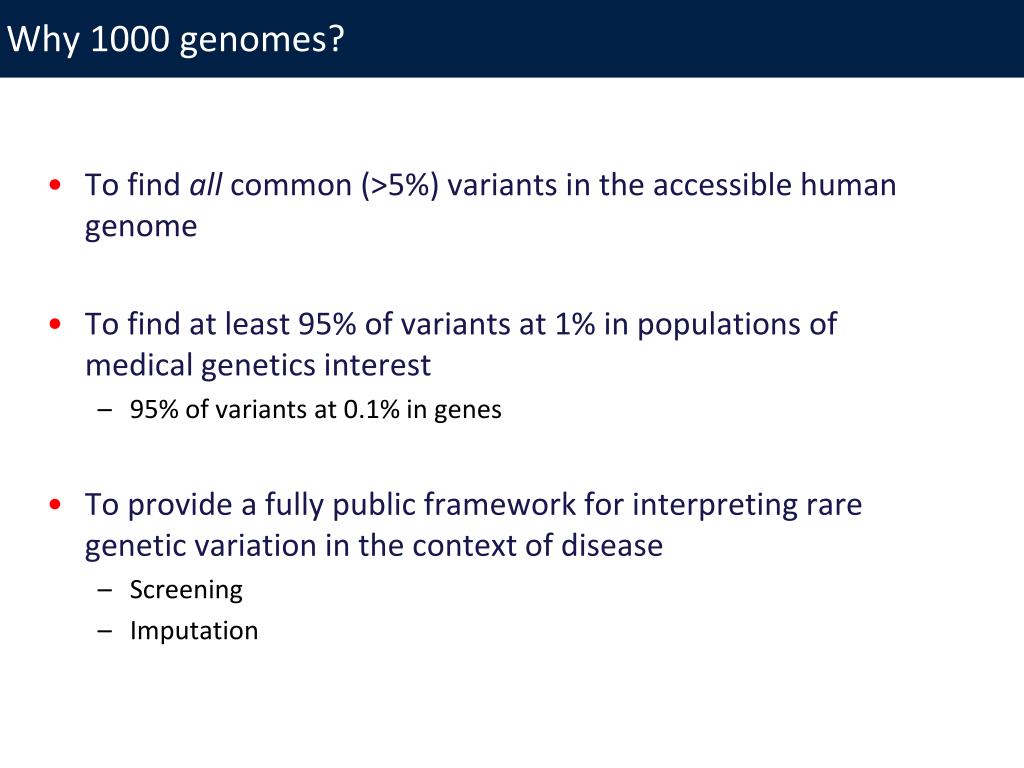
Task: Click the slide title 'Why 1000 genomes?'
Action: pyautogui.click(x=175, y=39)
